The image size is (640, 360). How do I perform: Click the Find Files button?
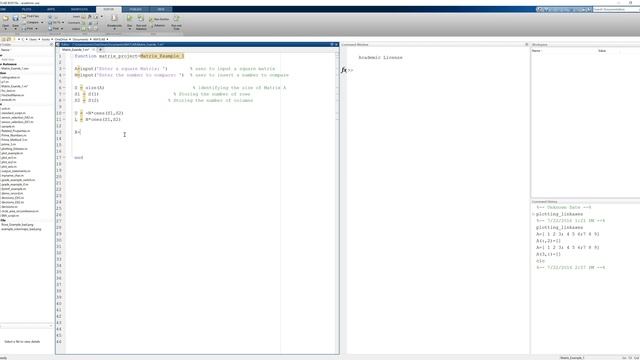(x=31, y=16)
